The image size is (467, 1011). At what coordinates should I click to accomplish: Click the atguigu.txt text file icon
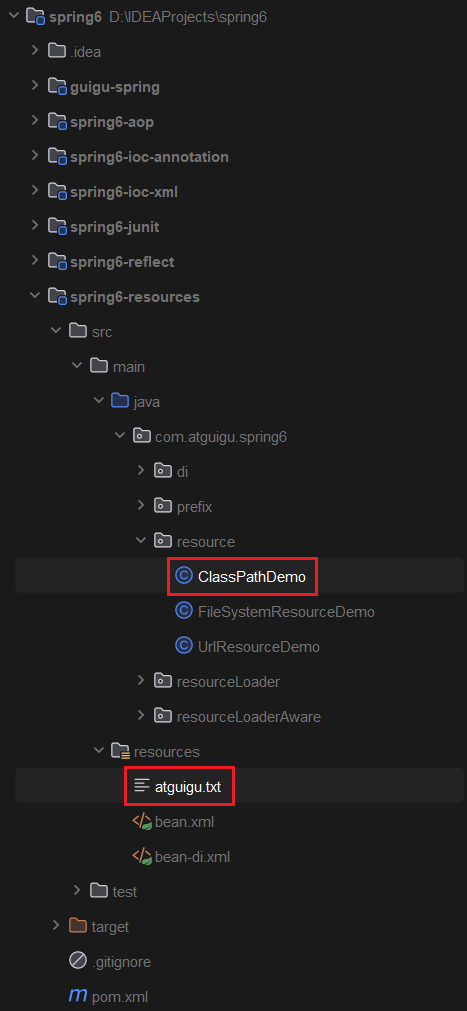pos(141,786)
